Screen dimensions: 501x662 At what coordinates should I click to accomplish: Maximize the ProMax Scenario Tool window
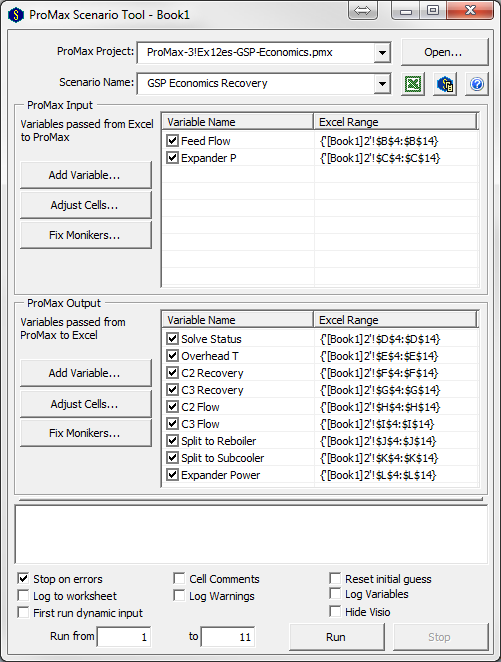point(433,11)
